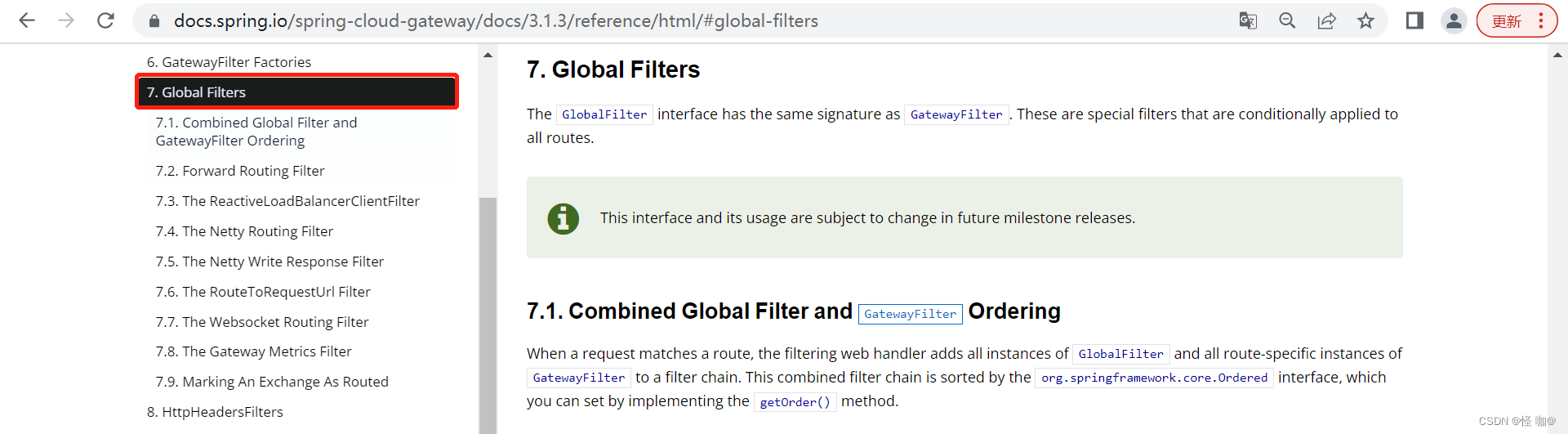Click the browser back arrow
This screenshot has width=1568, height=434.
tap(27, 20)
